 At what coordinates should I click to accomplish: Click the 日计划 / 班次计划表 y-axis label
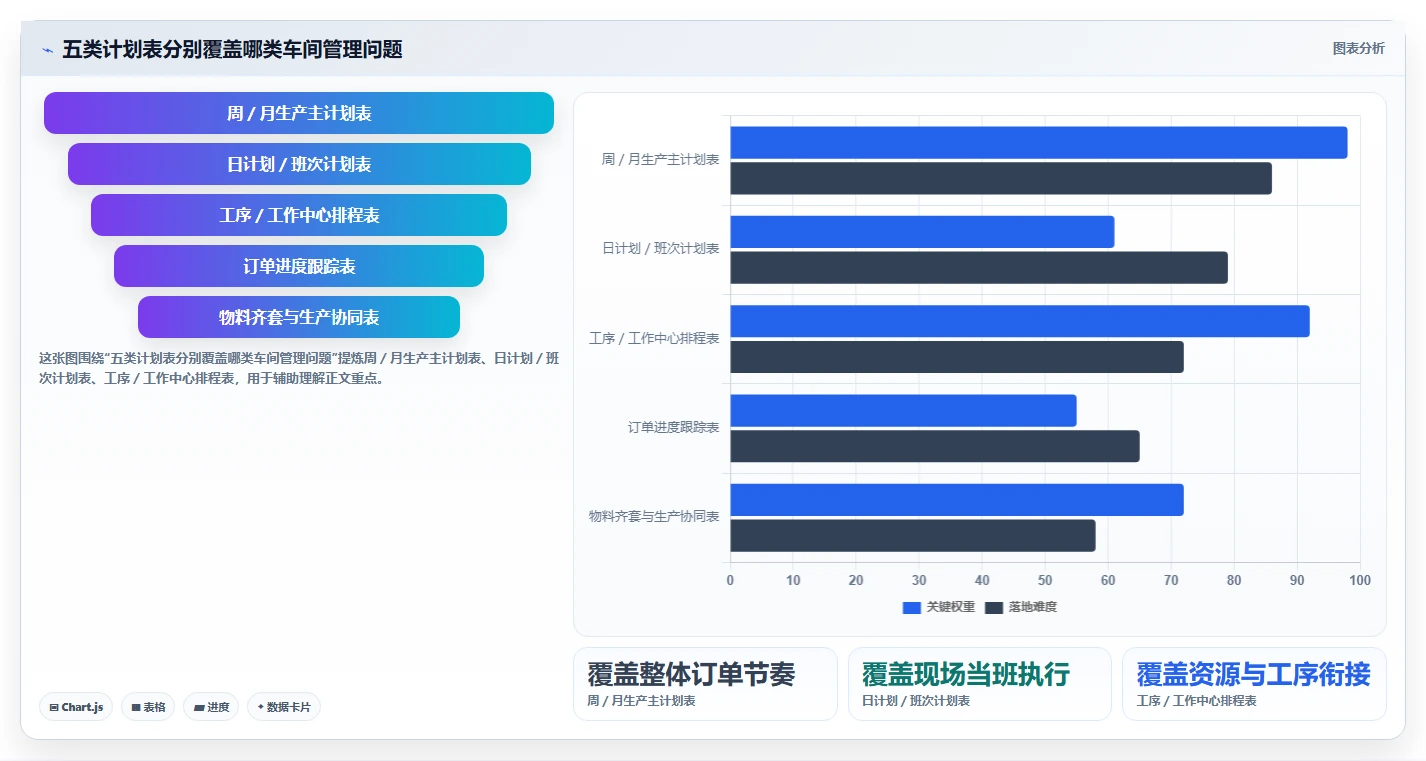(660, 249)
